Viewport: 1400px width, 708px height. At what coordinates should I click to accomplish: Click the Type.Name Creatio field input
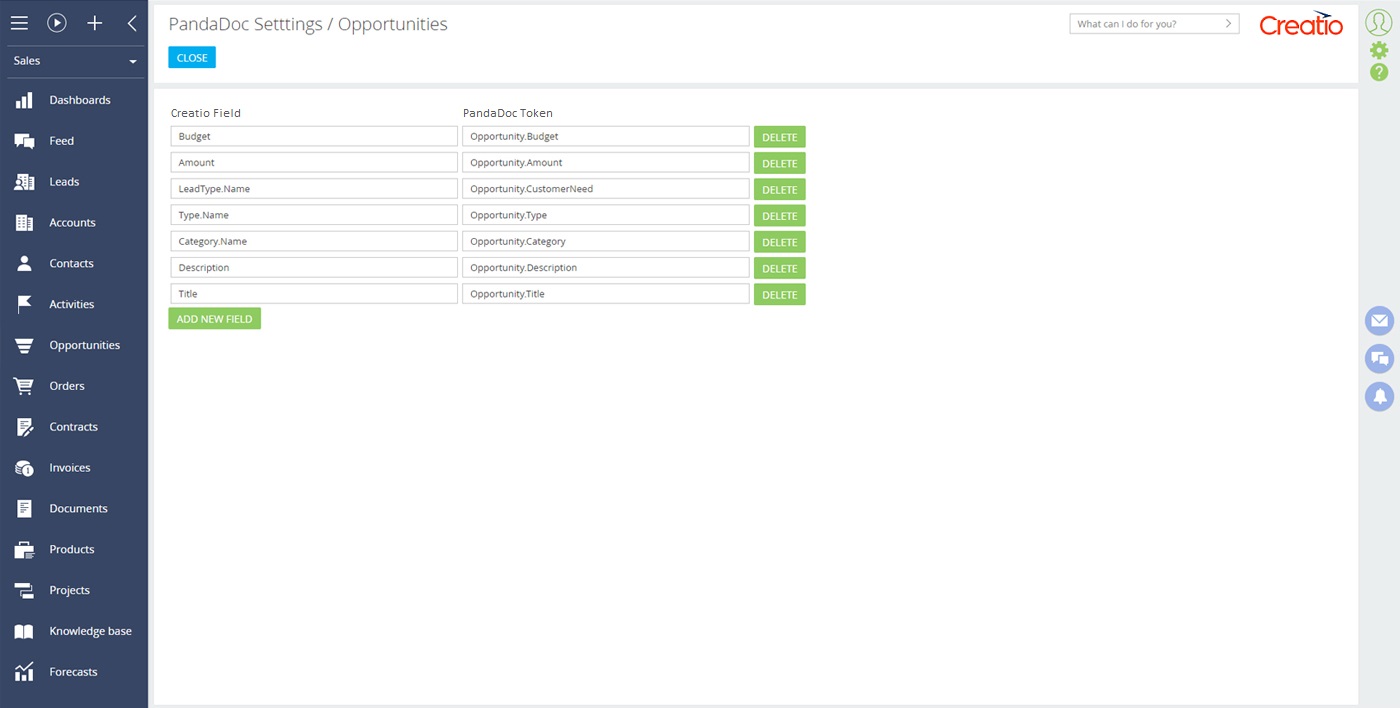click(x=314, y=215)
